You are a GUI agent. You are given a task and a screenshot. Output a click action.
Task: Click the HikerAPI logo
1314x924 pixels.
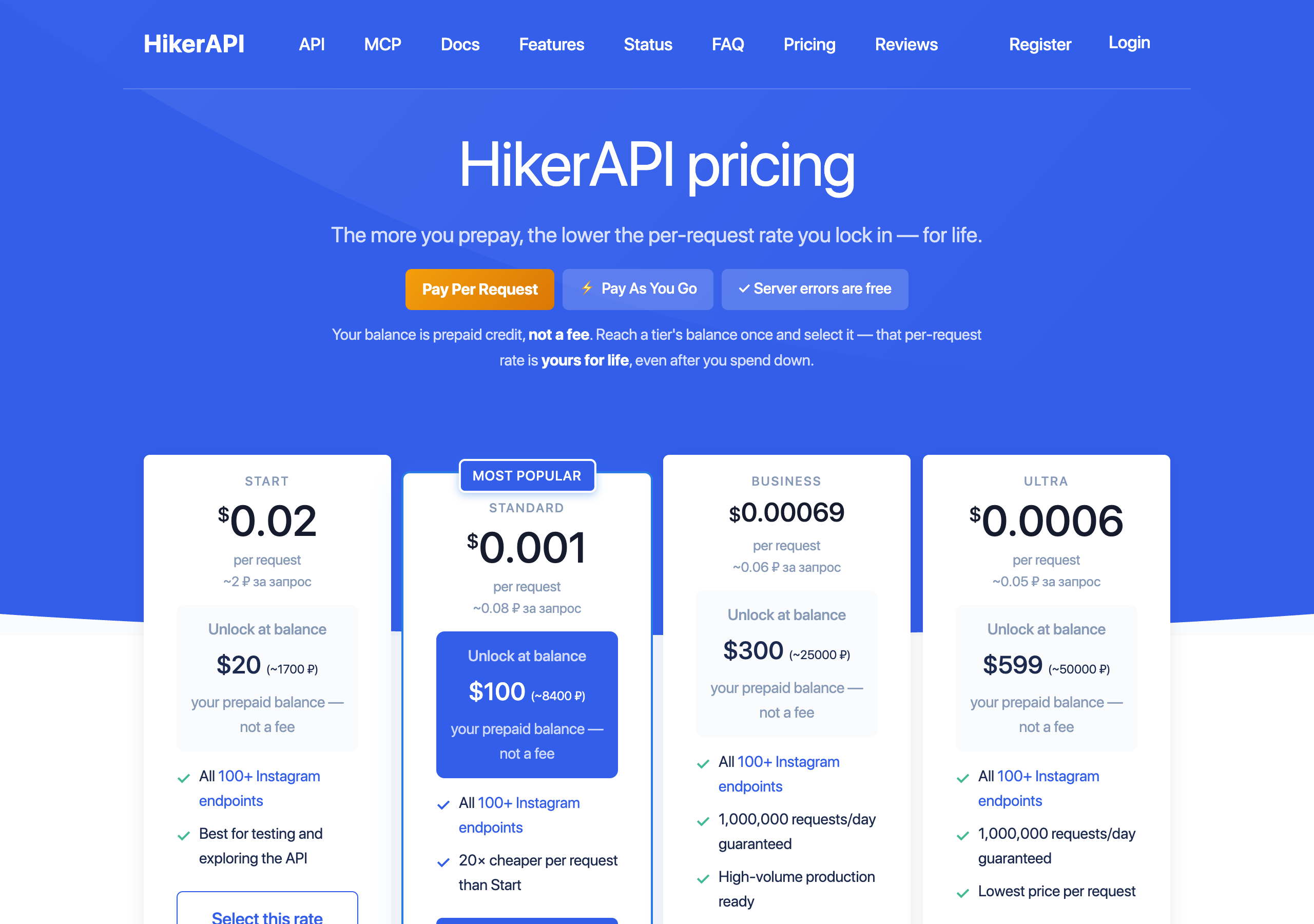[x=194, y=44]
